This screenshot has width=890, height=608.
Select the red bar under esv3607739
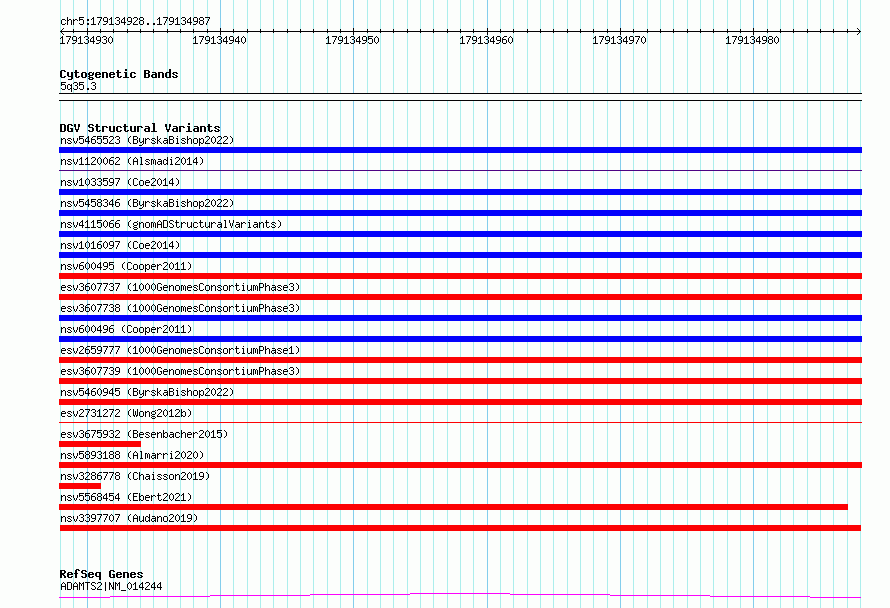460,381
